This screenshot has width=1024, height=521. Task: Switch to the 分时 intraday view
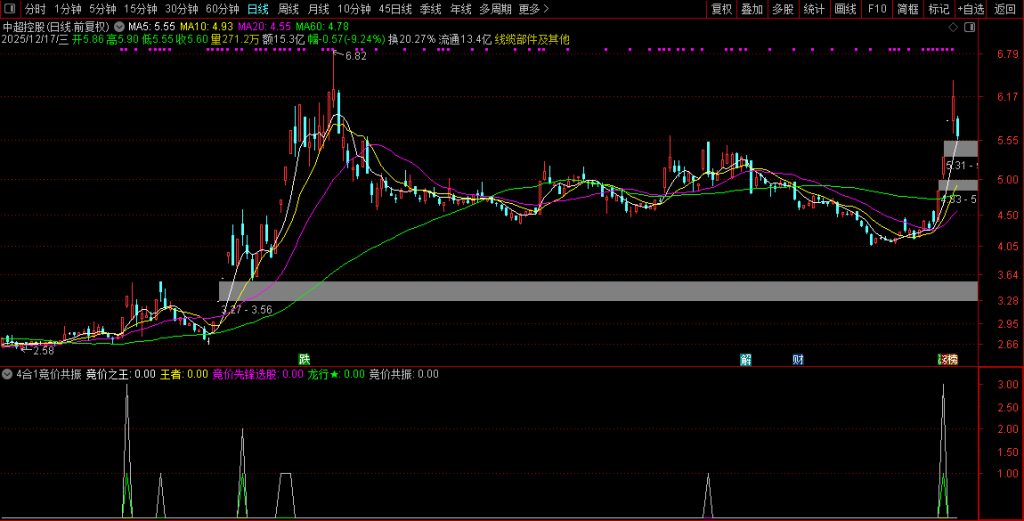tap(35, 9)
